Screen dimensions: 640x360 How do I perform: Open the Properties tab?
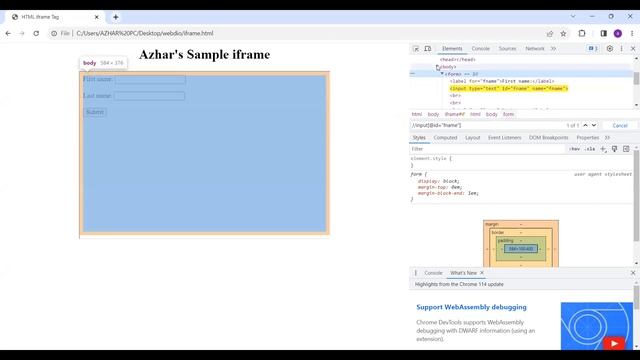pyautogui.click(x=588, y=138)
